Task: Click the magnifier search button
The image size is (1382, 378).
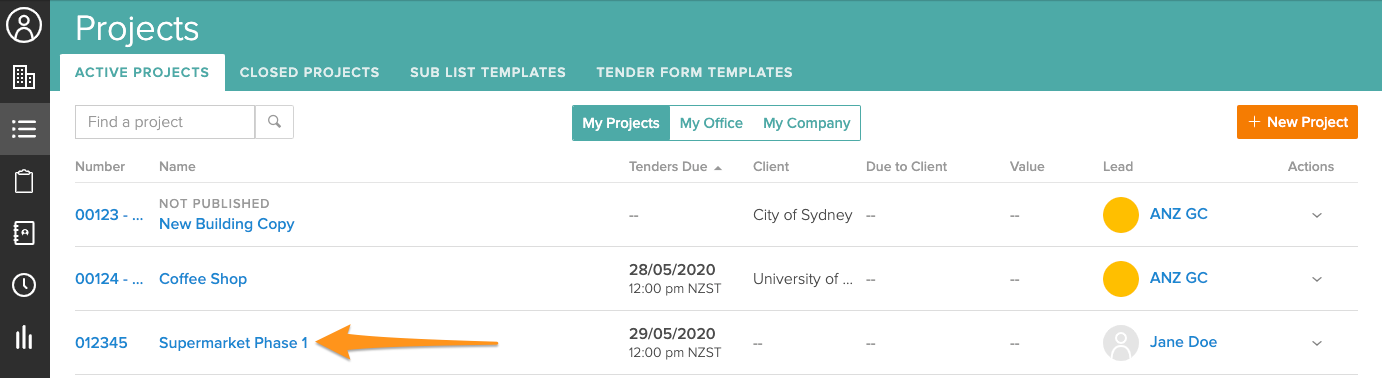Action: (274, 122)
